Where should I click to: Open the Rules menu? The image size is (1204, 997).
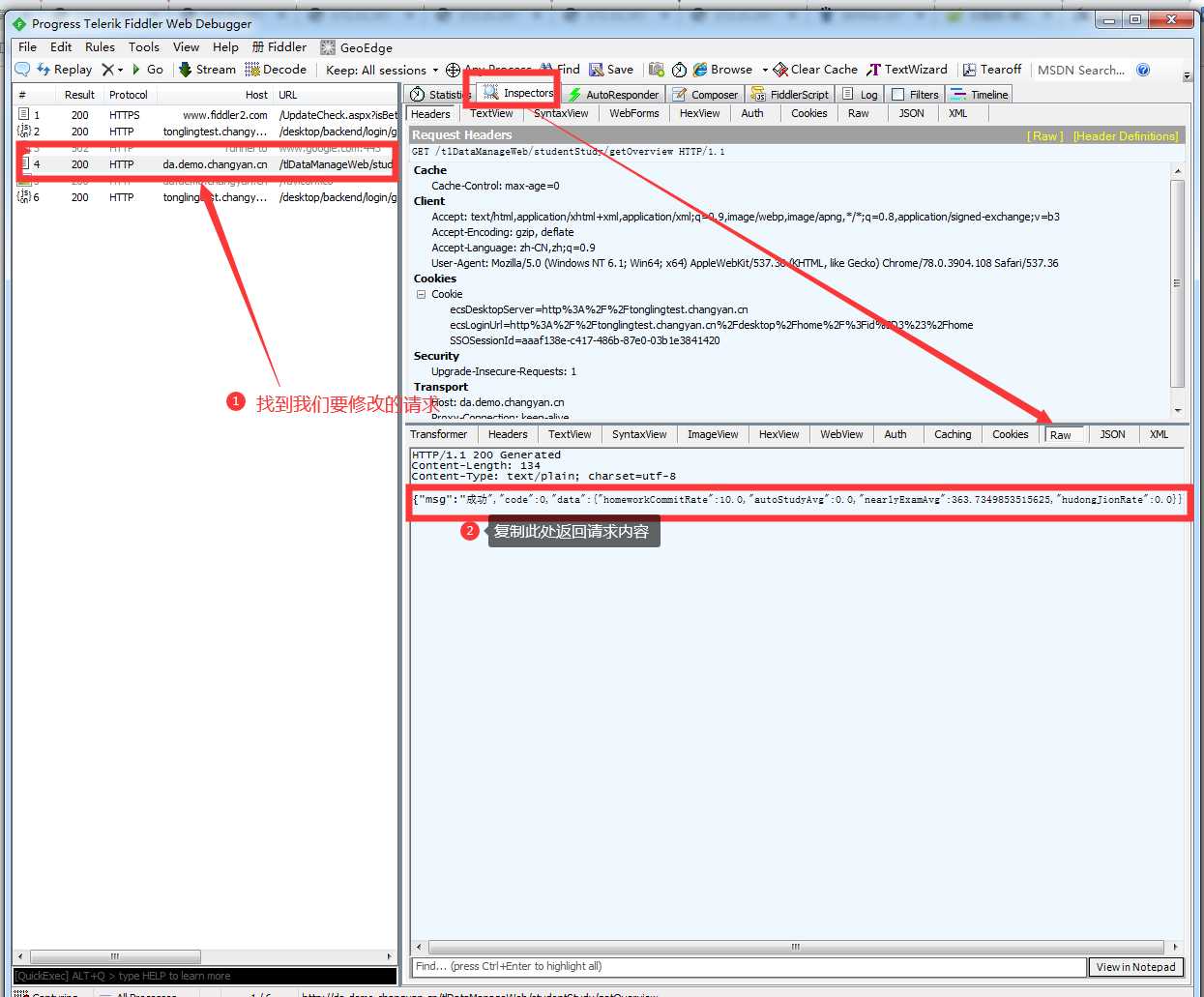click(x=100, y=47)
